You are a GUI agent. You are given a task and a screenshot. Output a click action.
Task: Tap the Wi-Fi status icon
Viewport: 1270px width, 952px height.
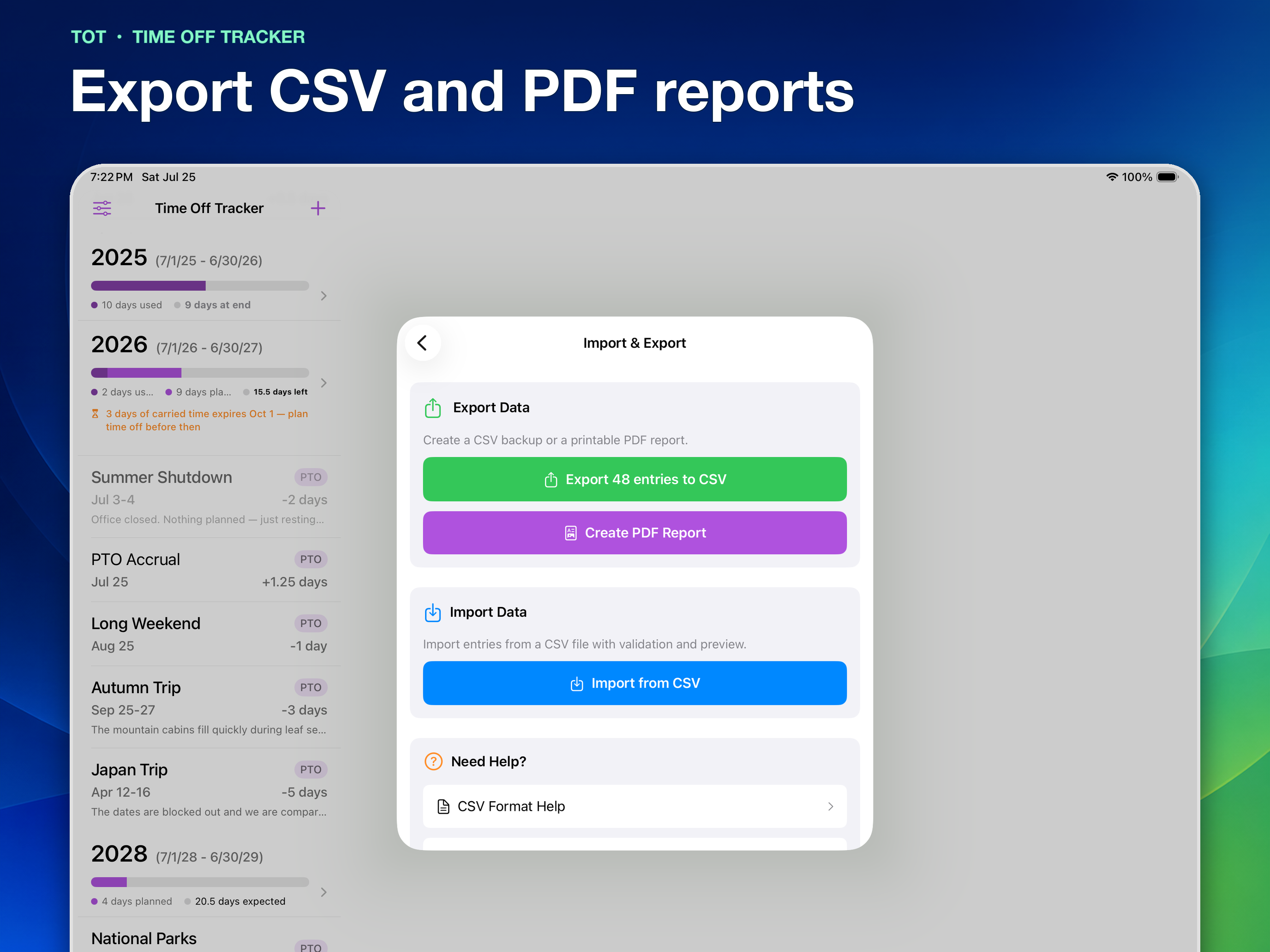click(1112, 177)
